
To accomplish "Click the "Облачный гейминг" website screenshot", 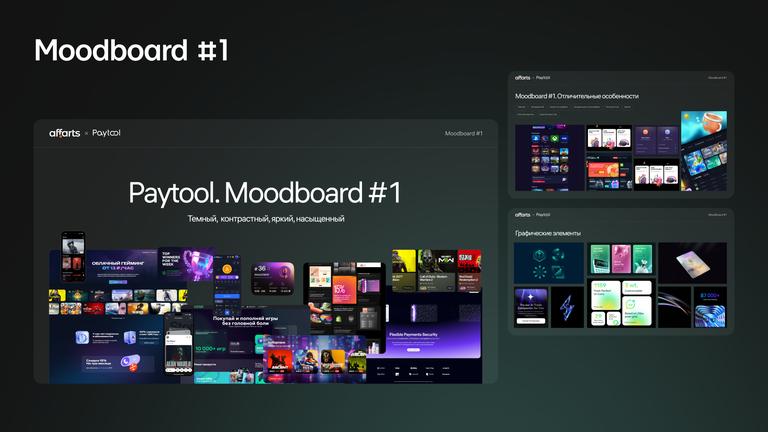I will [110, 266].
